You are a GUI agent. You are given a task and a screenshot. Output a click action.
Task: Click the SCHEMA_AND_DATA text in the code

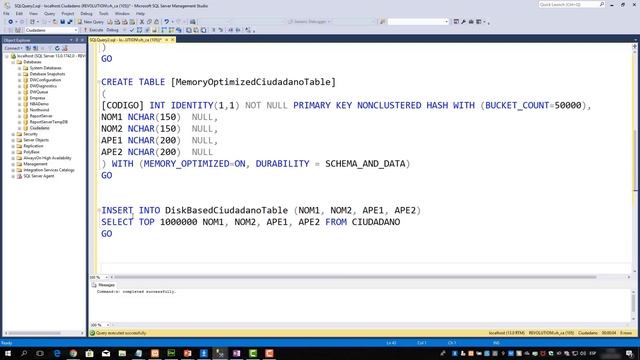coord(365,164)
